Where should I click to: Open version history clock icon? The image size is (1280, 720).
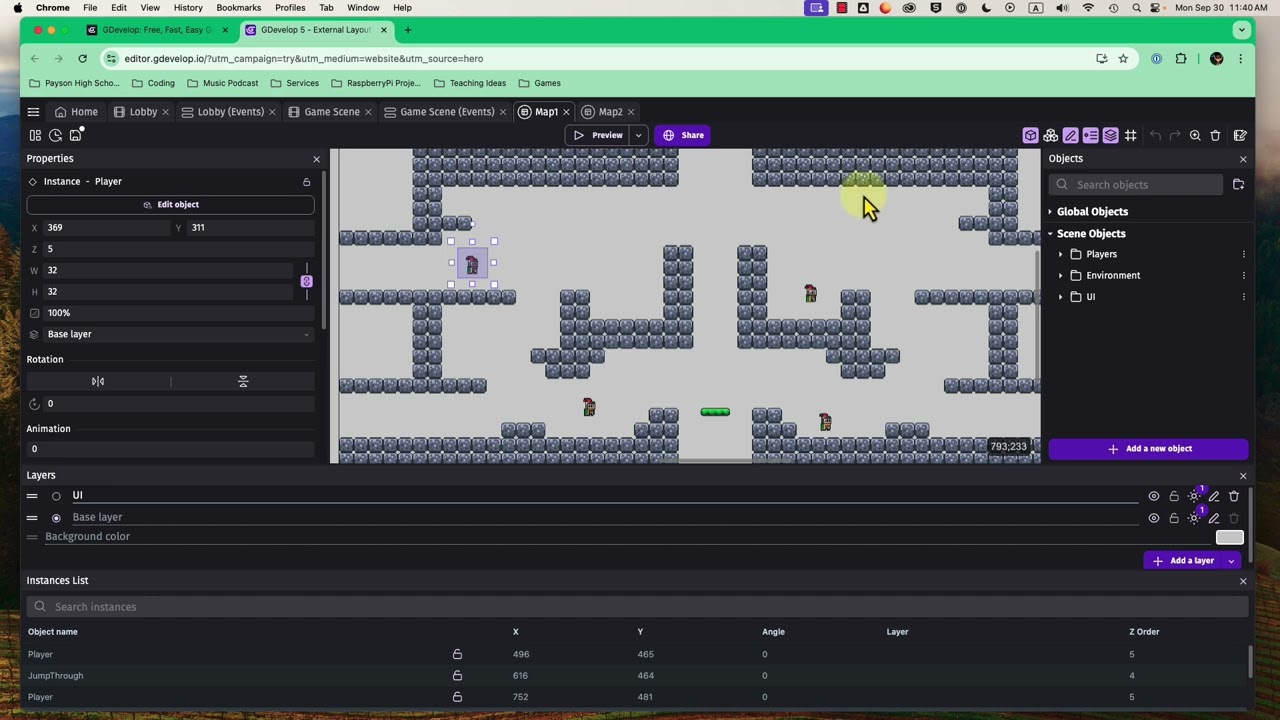point(55,135)
